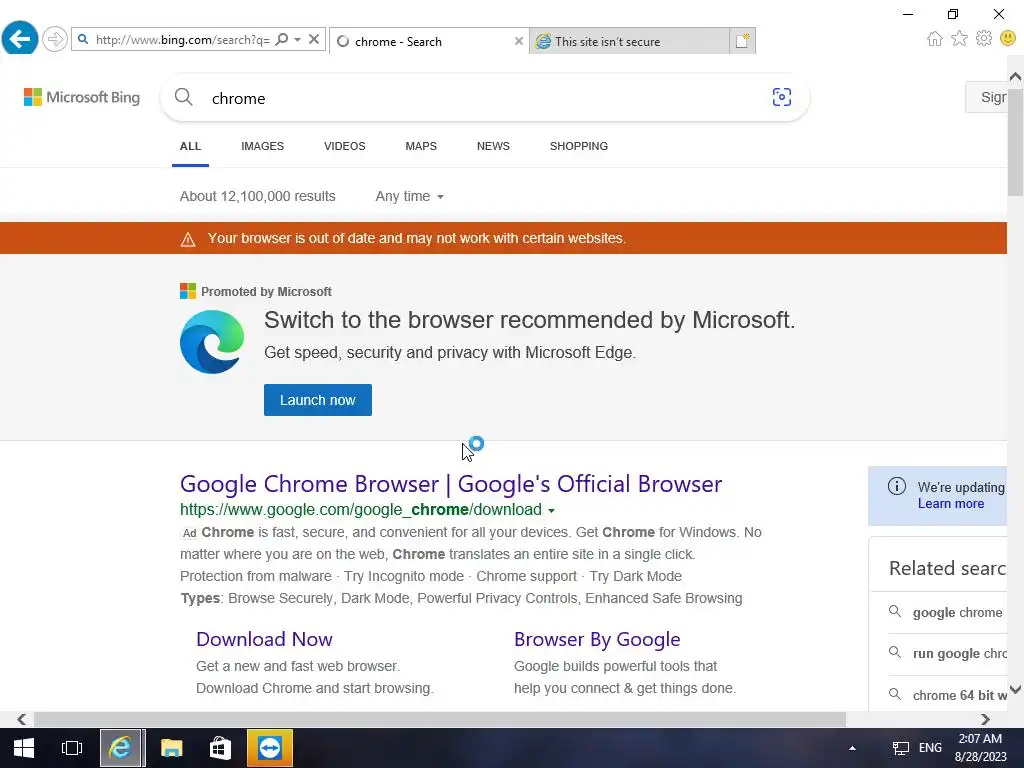Viewport: 1024px width, 768px height.
Task: Open the IMAGES tab
Action: tap(263, 146)
